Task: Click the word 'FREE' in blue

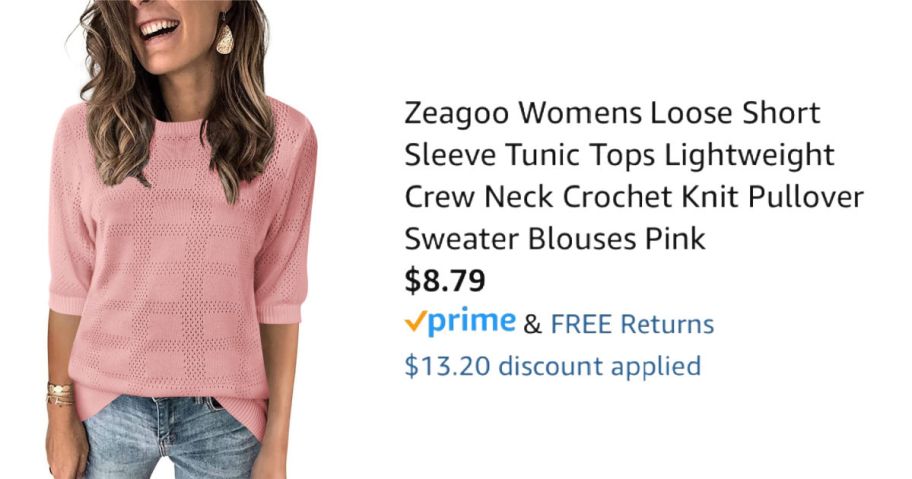Action: [582, 324]
